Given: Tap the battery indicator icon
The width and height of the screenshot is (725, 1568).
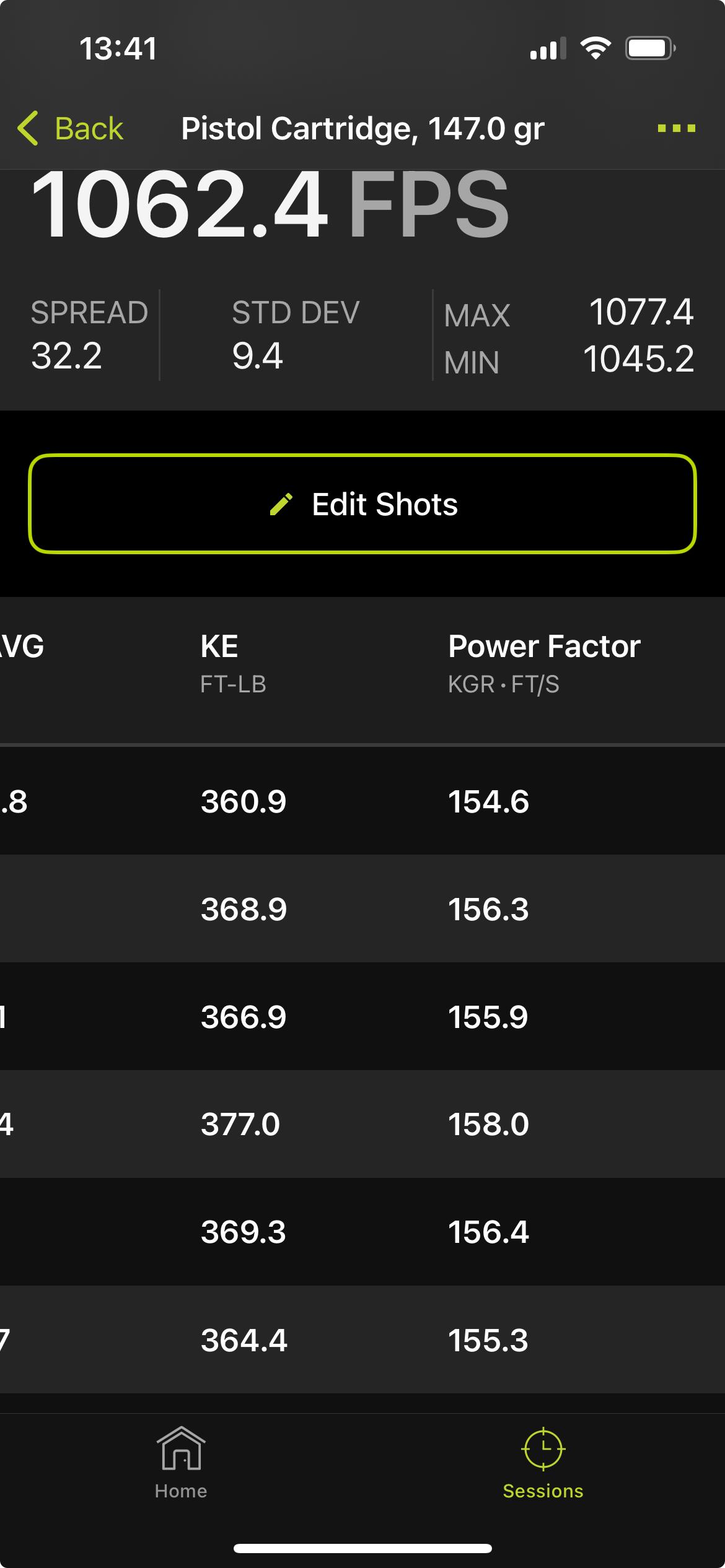Looking at the screenshot, I should [650, 48].
